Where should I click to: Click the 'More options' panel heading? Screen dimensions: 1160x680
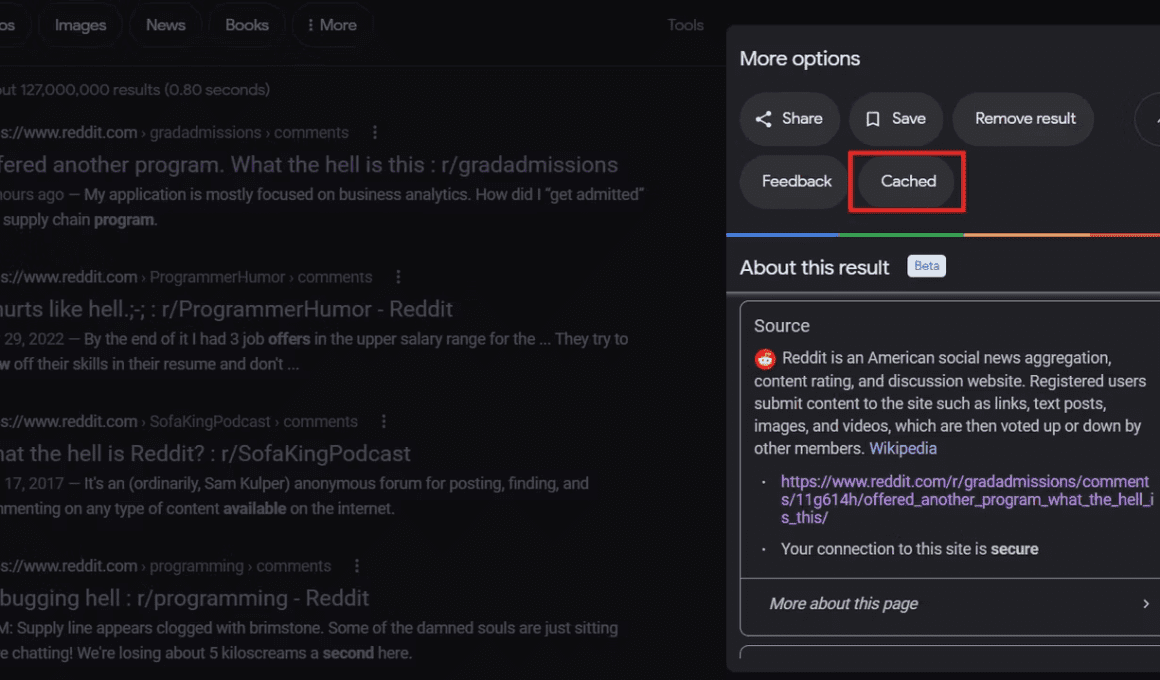800,58
